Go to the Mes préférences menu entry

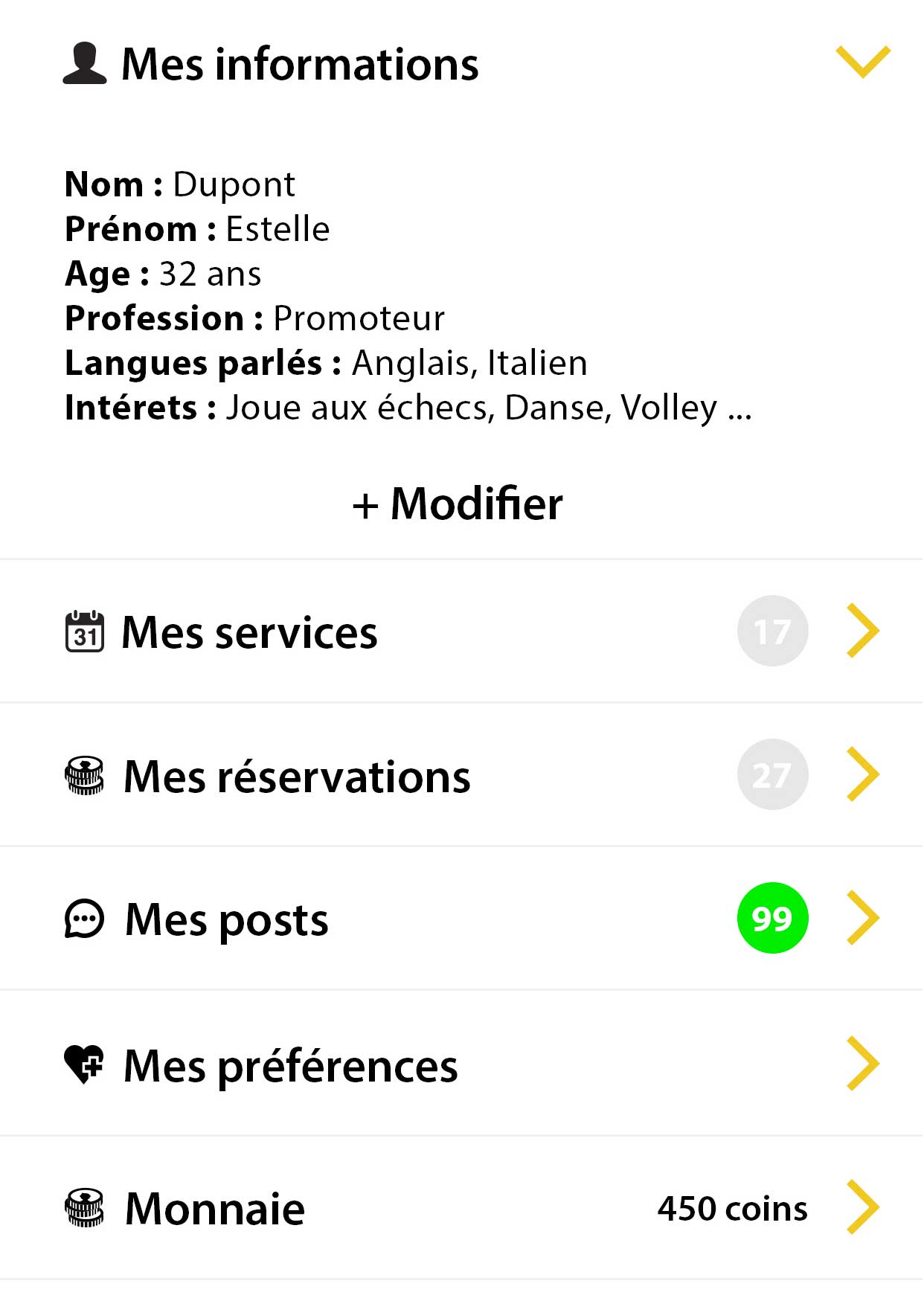pos(290,1066)
